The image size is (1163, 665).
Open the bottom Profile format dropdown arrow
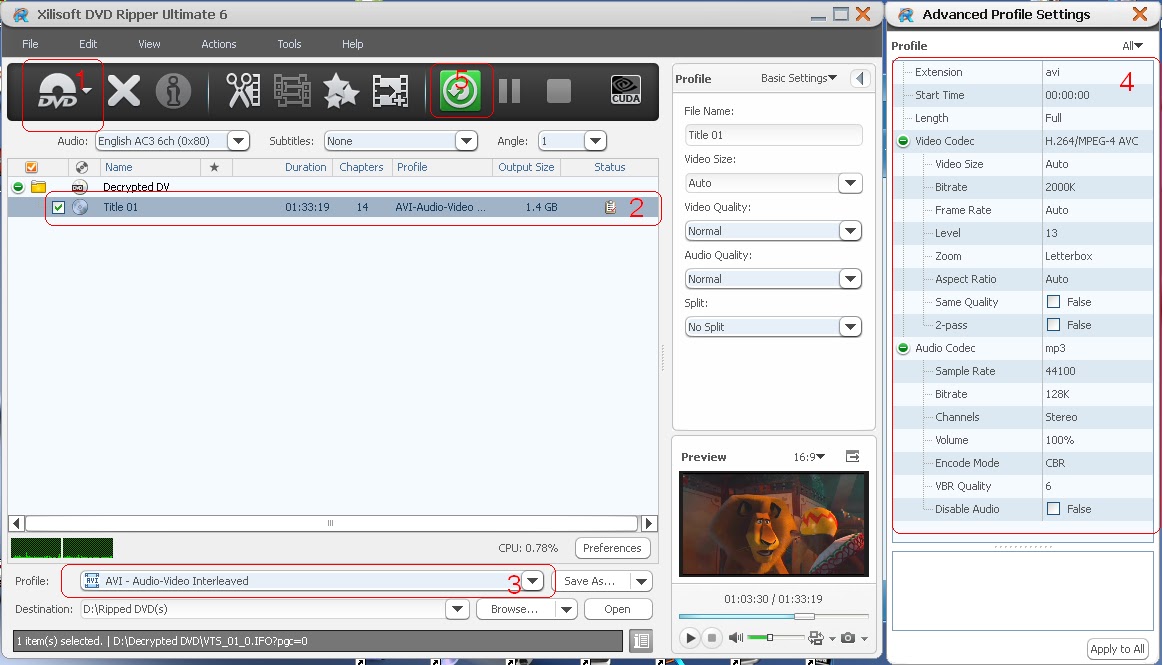coord(533,581)
